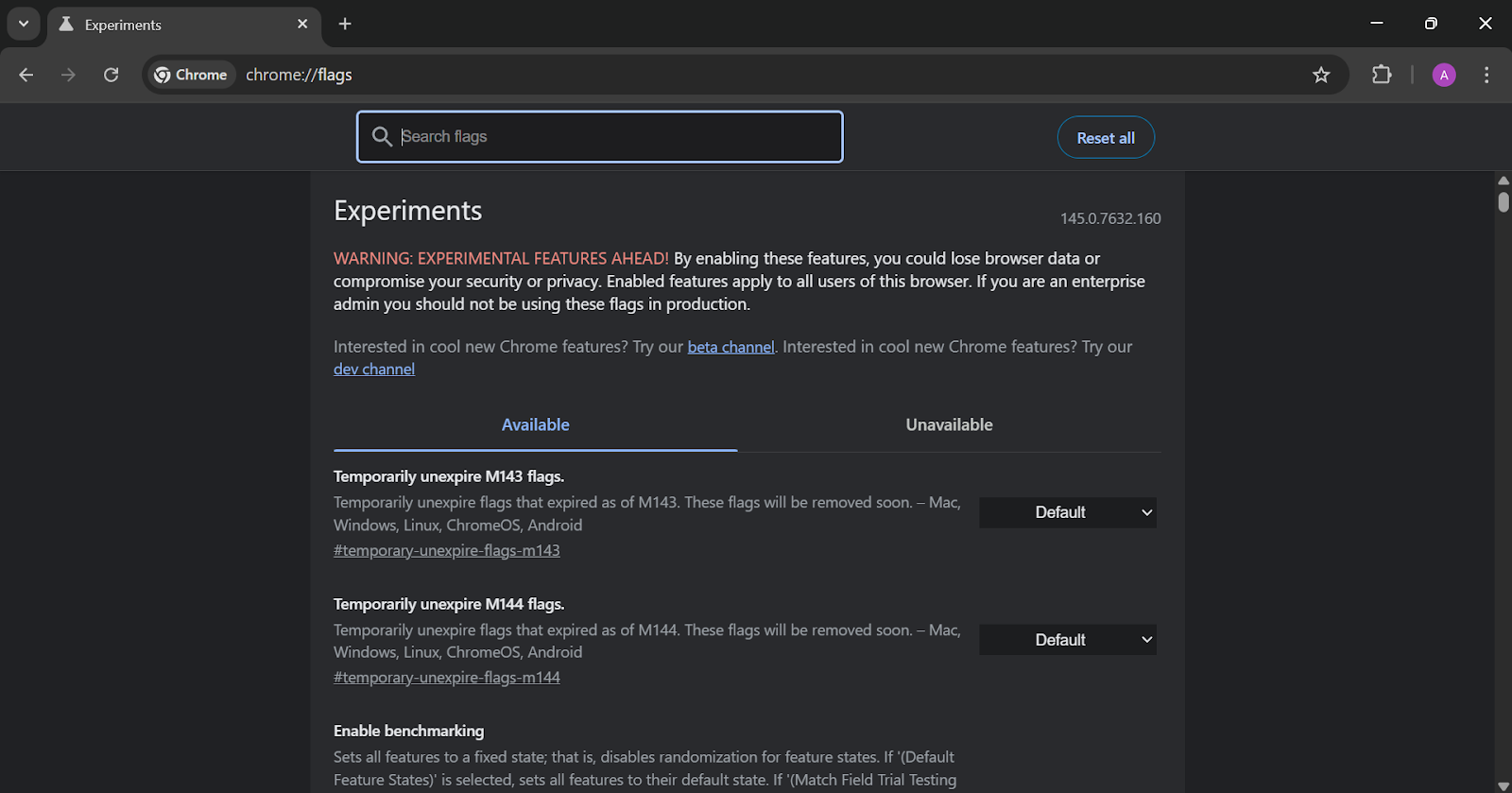
Task: Focus the Search flags input field
Action: point(614,137)
